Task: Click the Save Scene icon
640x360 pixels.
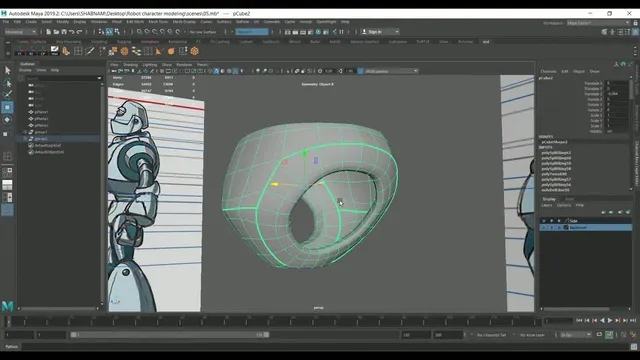Action: pyautogui.click(x=64, y=32)
